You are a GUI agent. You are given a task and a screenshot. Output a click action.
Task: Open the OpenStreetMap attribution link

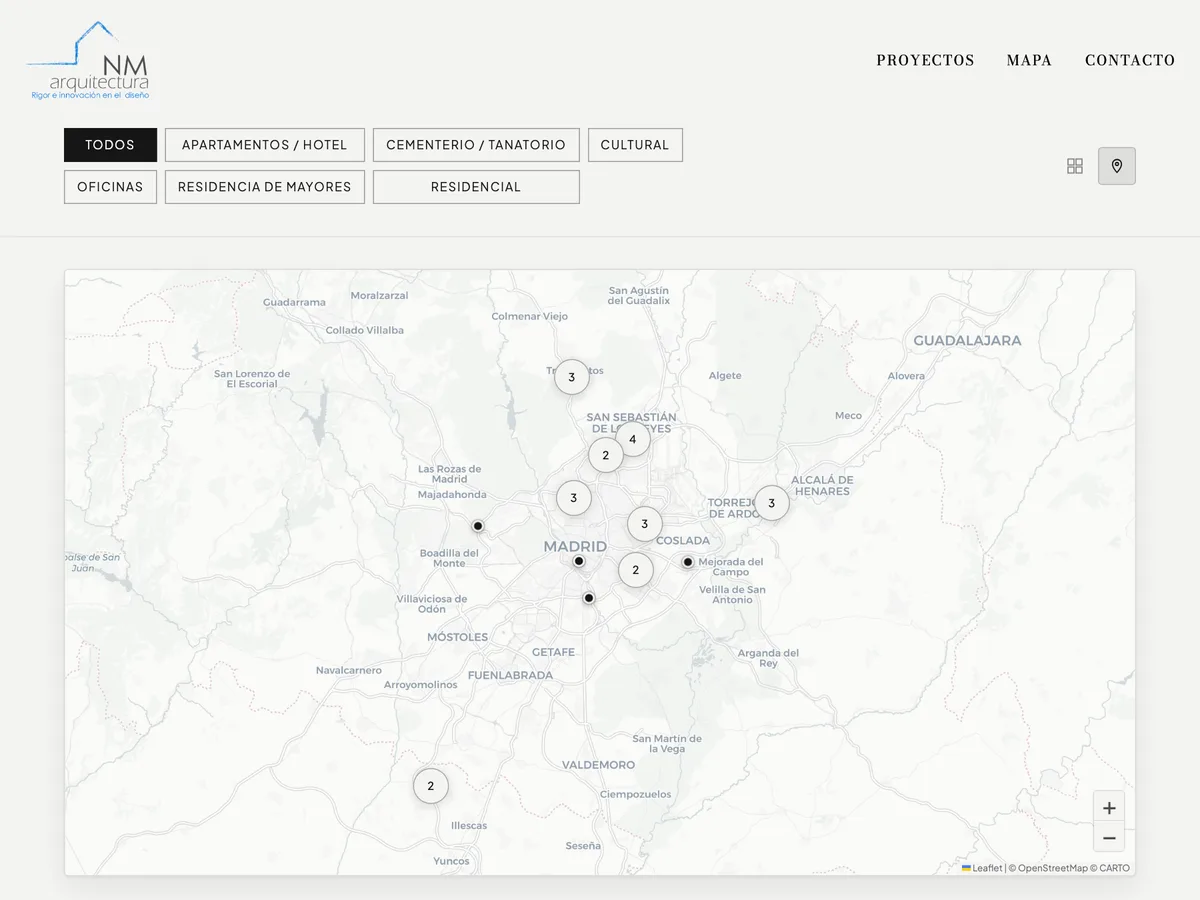(1052, 868)
